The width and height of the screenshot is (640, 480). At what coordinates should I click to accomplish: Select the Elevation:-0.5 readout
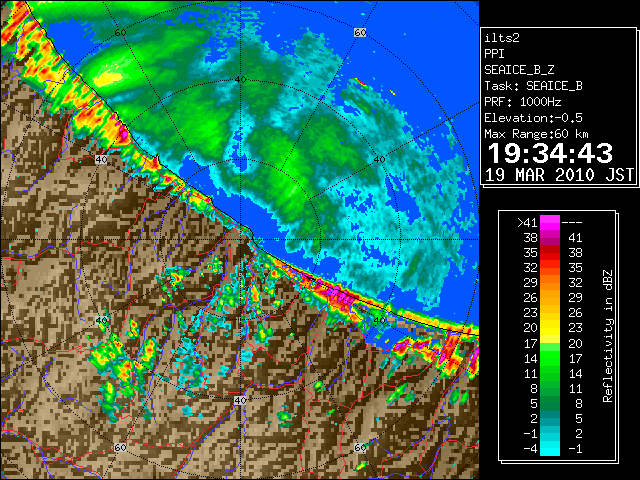point(533,118)
